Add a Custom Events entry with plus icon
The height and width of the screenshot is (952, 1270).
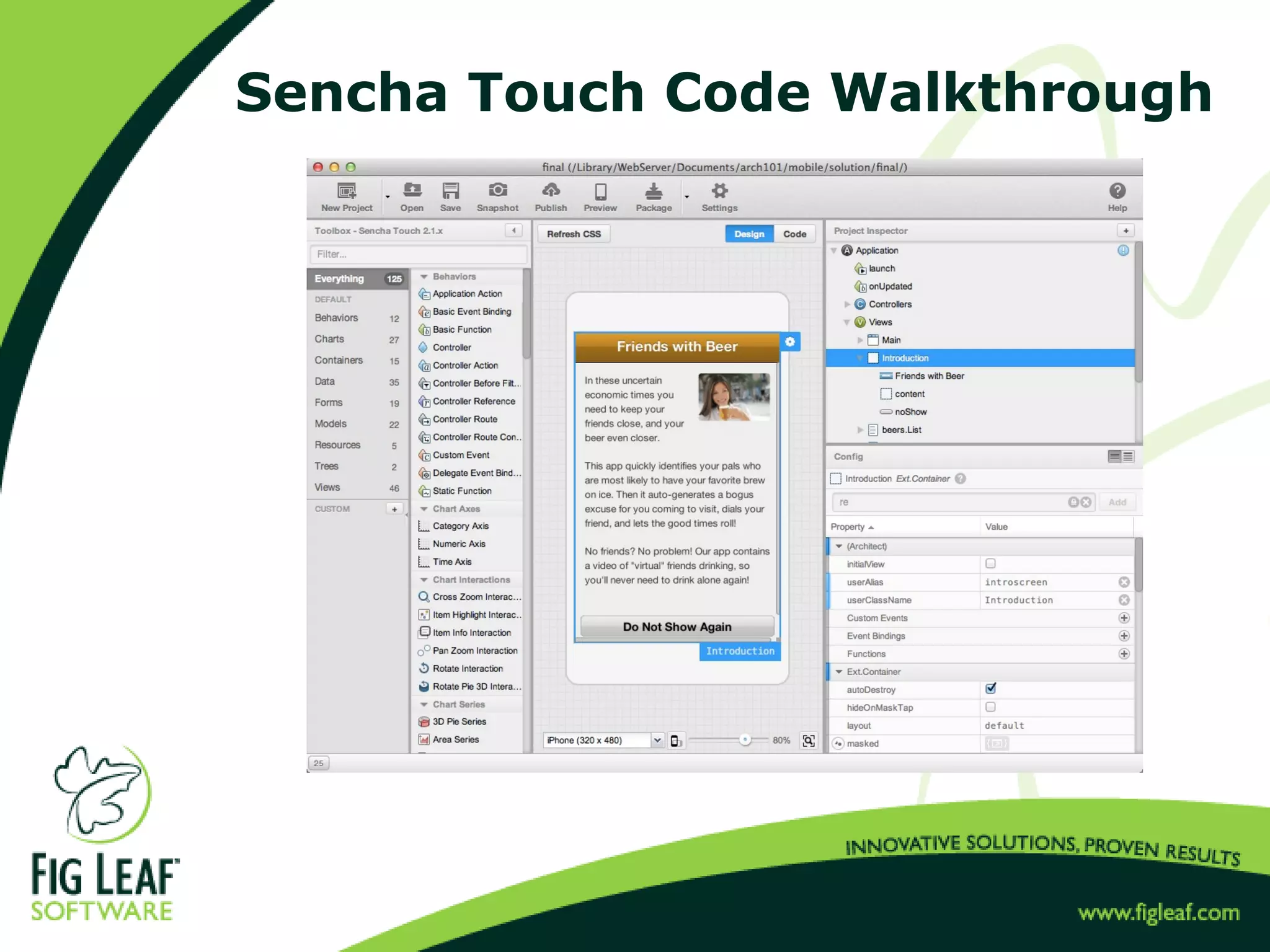click(1124, 618)
